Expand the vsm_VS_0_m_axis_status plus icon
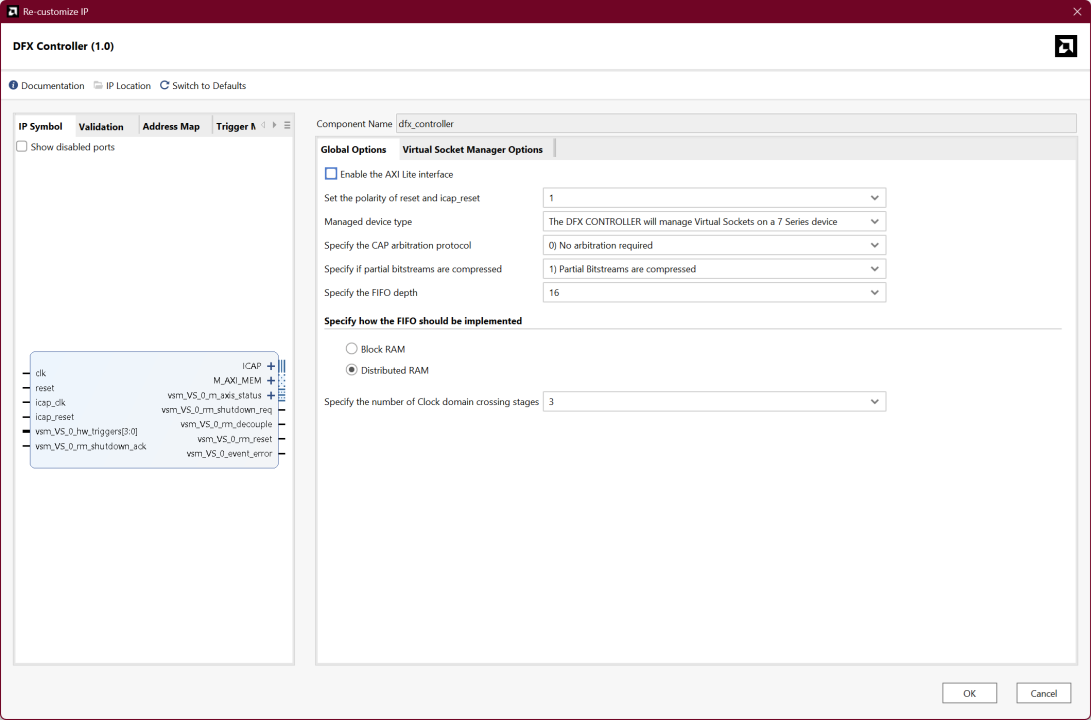 [x=271, y=395]
